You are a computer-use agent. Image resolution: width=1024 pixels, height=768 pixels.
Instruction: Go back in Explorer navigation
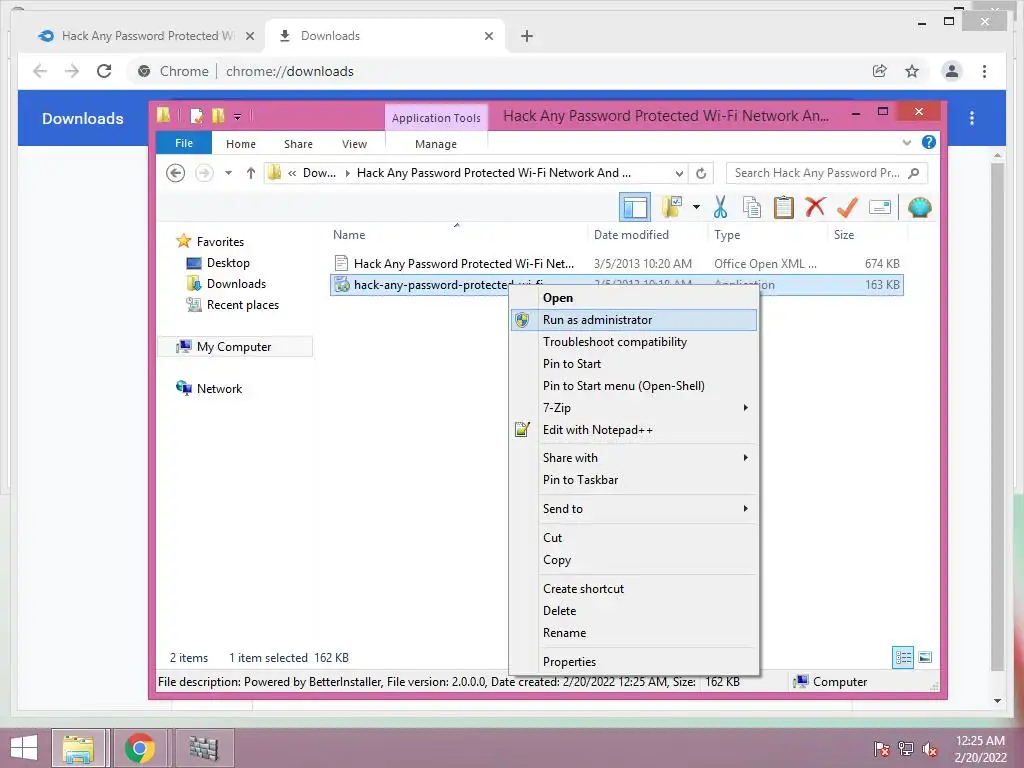175,173
